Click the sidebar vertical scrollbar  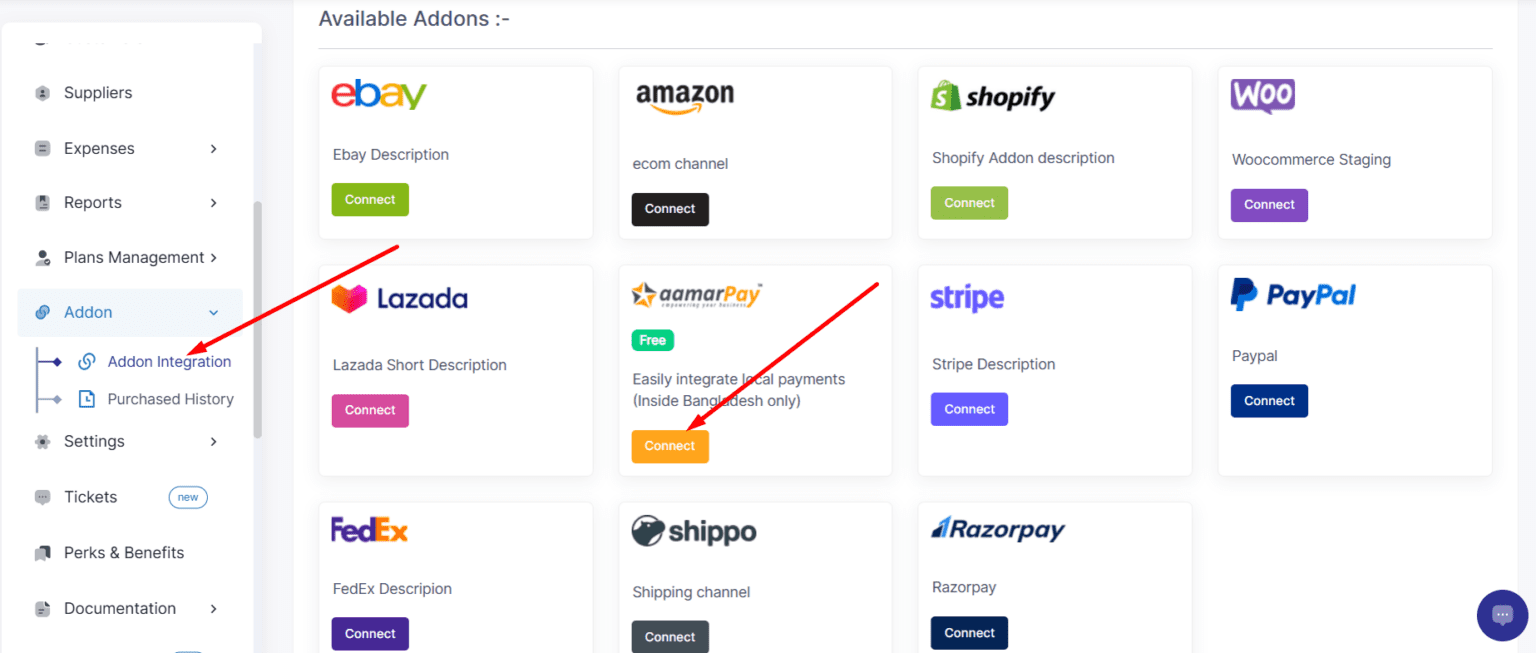tap(258, 320)
